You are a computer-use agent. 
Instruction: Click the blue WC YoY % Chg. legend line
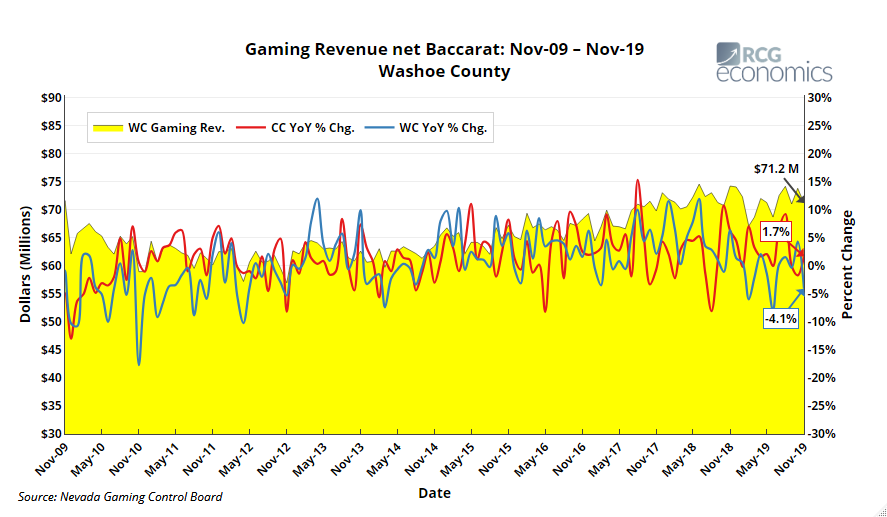(380, 128)
